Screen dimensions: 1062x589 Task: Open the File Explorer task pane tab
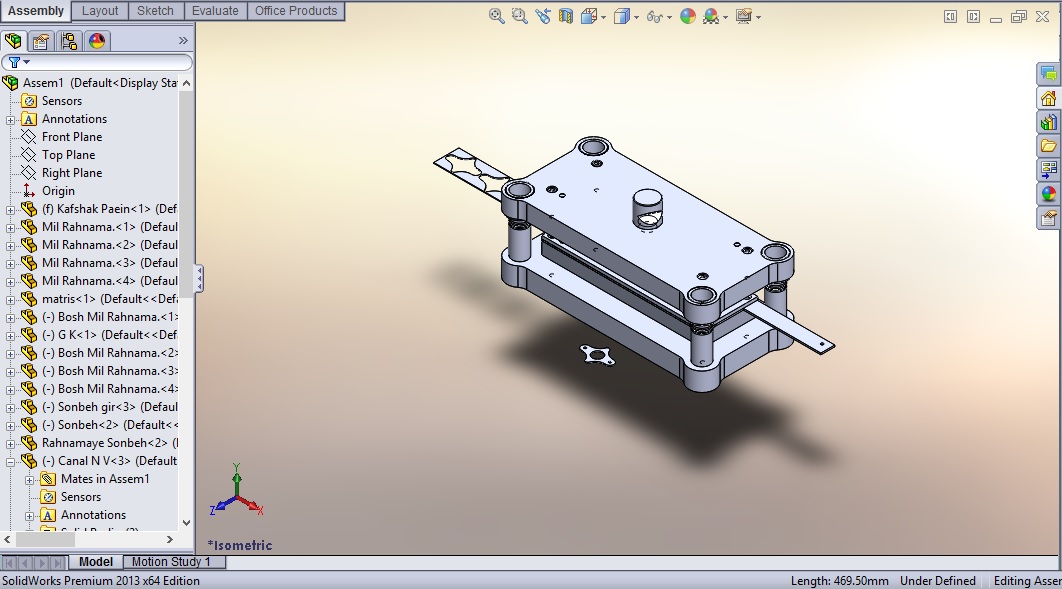pos(1048,146)
